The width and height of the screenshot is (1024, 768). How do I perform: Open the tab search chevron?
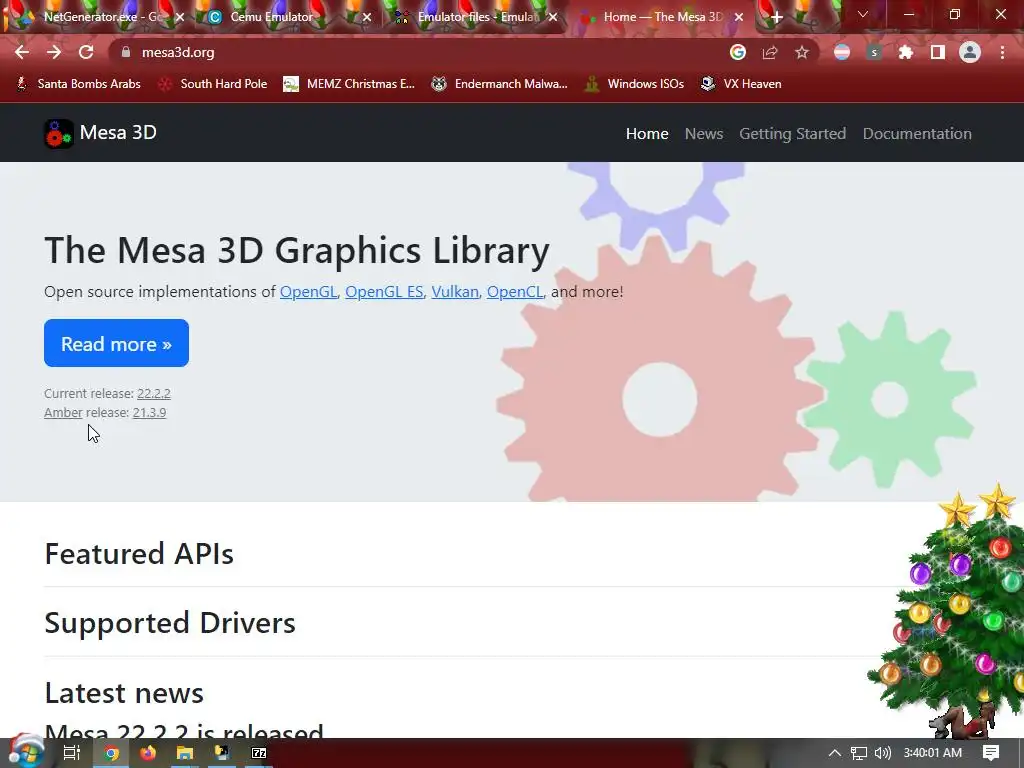pos(863,14)
